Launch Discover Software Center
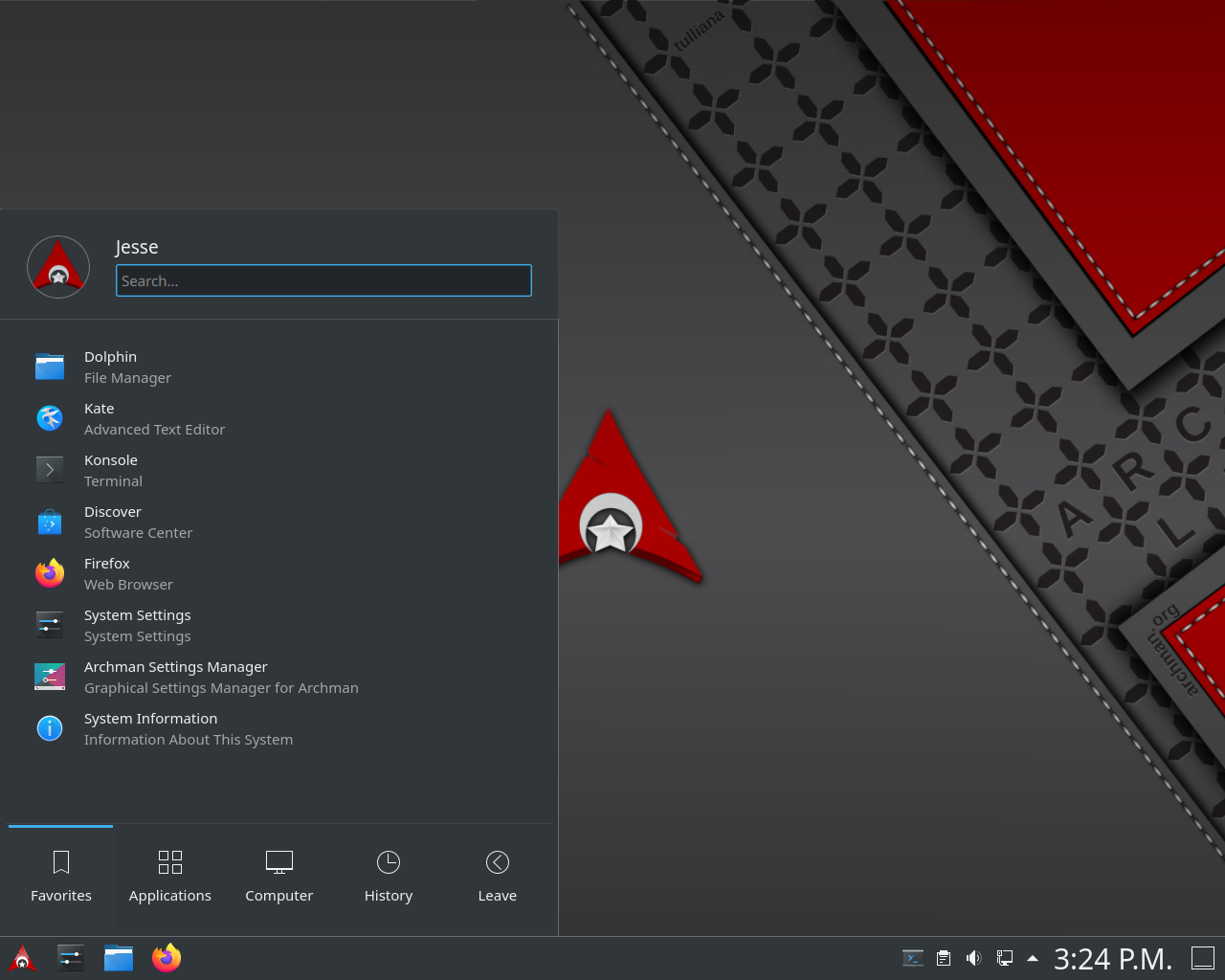The width and height of the screenshot is (1225, 980). point(278,522)
